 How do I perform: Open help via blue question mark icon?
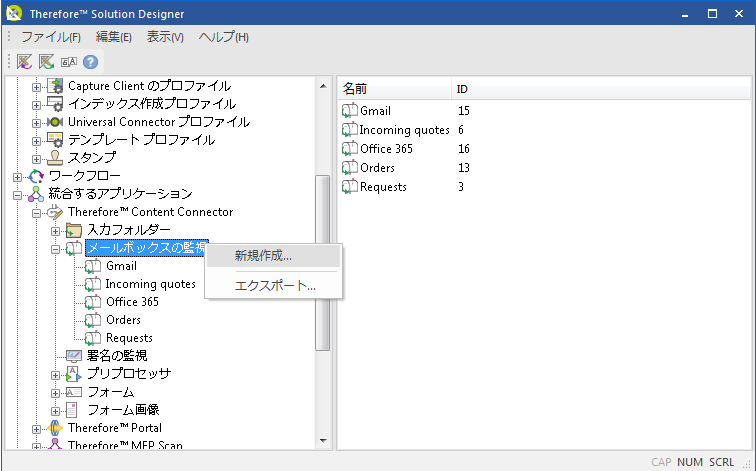[90, 62]
